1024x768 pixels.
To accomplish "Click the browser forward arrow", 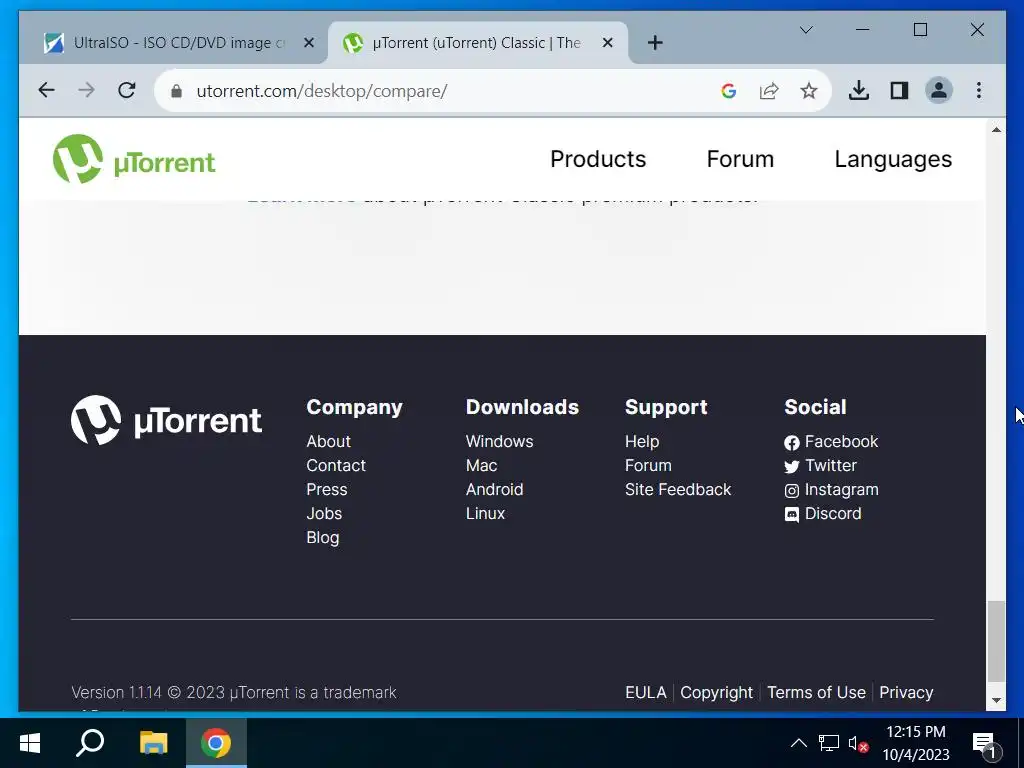I will coord(86,90).
